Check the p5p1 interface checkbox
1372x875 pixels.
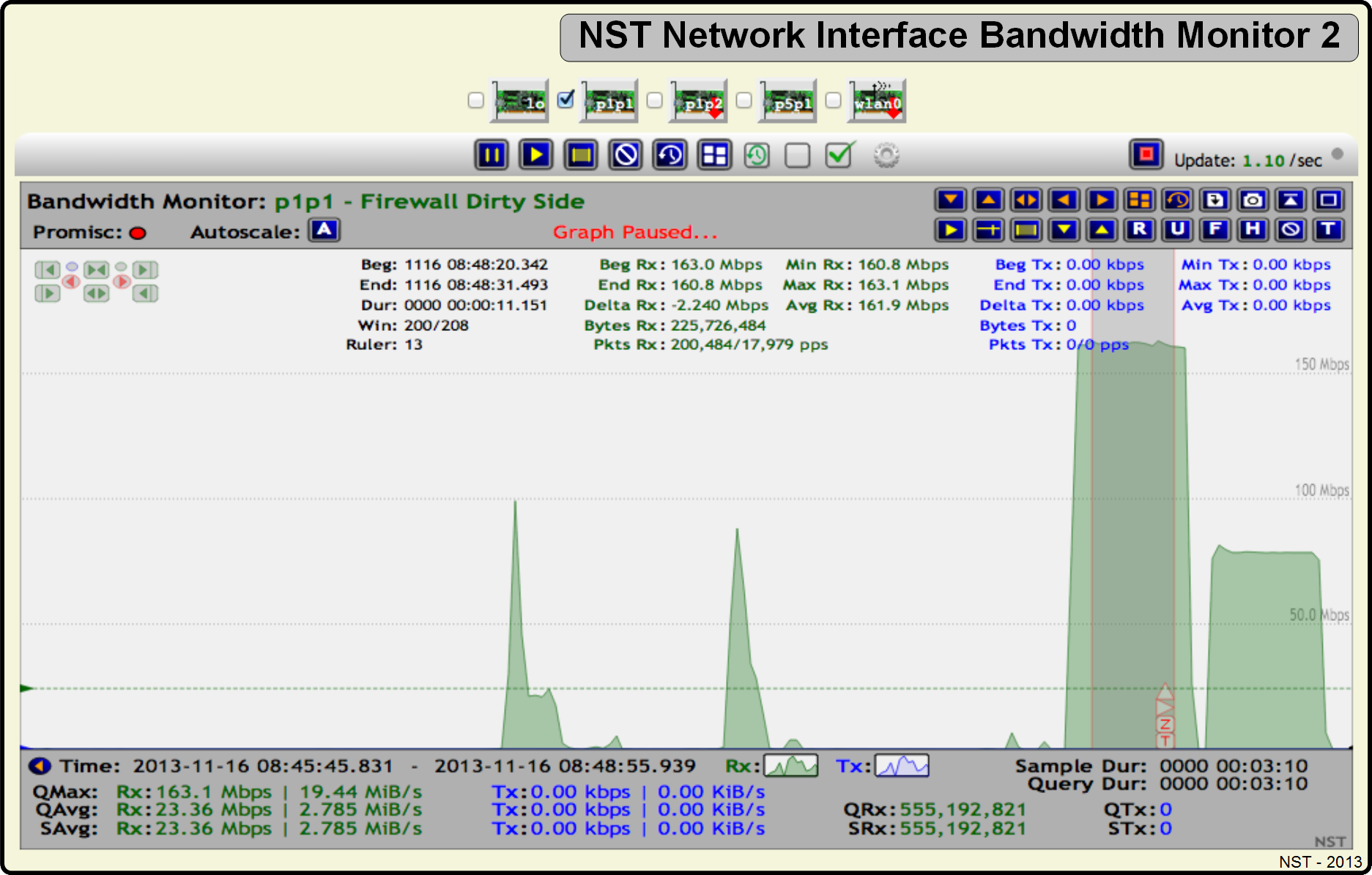click(744, 100)
